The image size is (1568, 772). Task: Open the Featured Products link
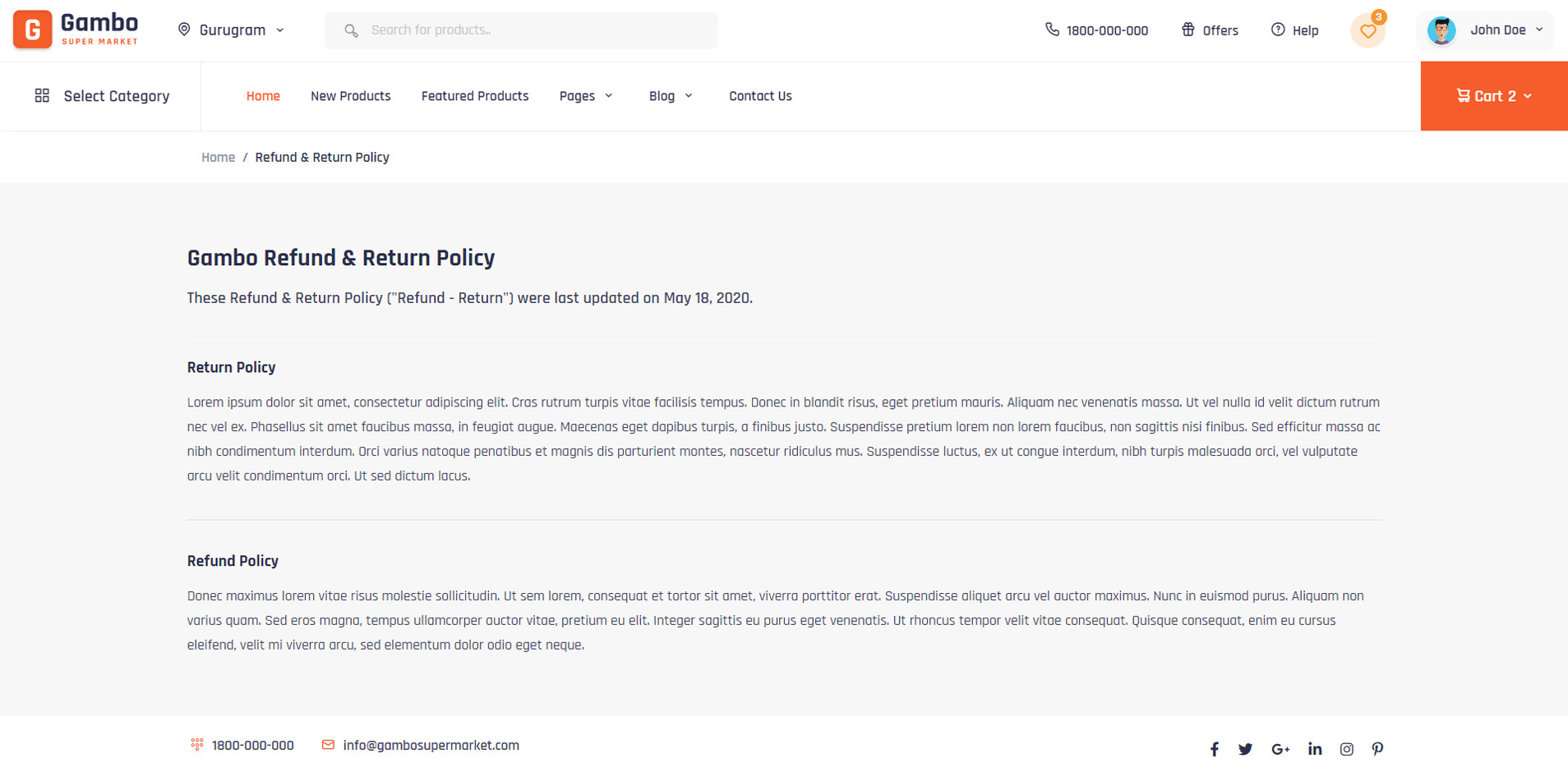pos(475,96)
